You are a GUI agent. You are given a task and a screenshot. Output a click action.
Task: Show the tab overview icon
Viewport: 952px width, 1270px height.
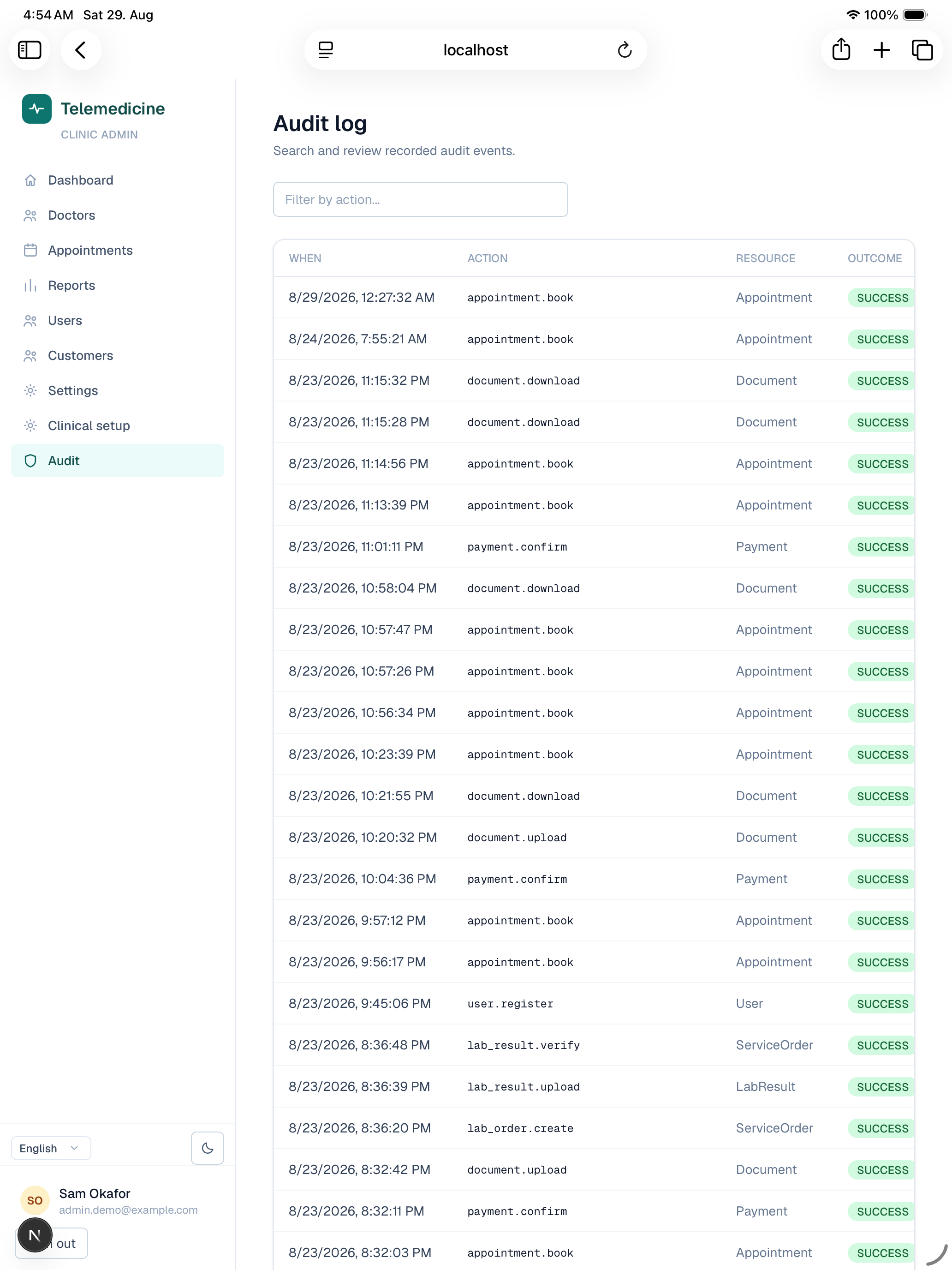[922, 50]
